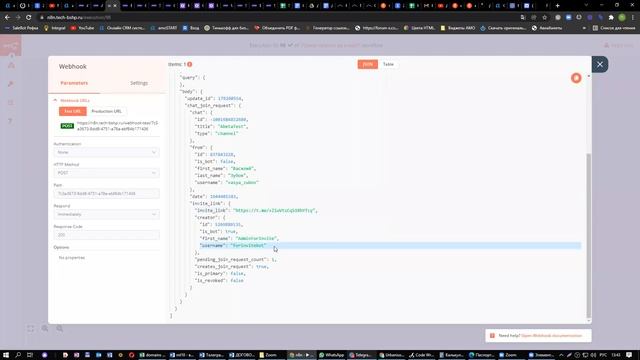Image resolution: width=640 pixels, height=360 pixels.
Task: Open the browser Extensions puzzle icon
Action: tap(611, 18)
